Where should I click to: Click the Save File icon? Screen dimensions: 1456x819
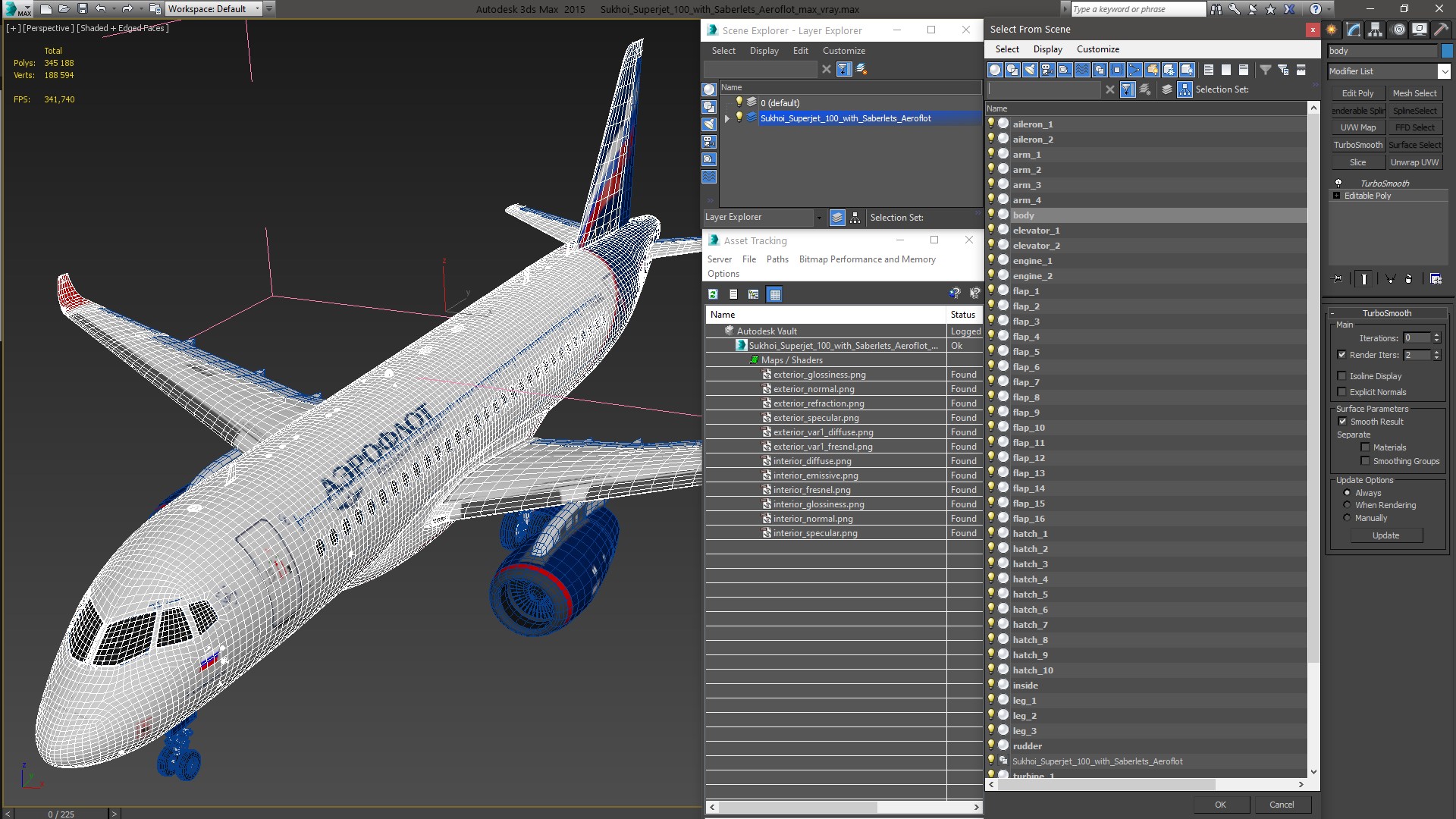[x=83, y=9]
